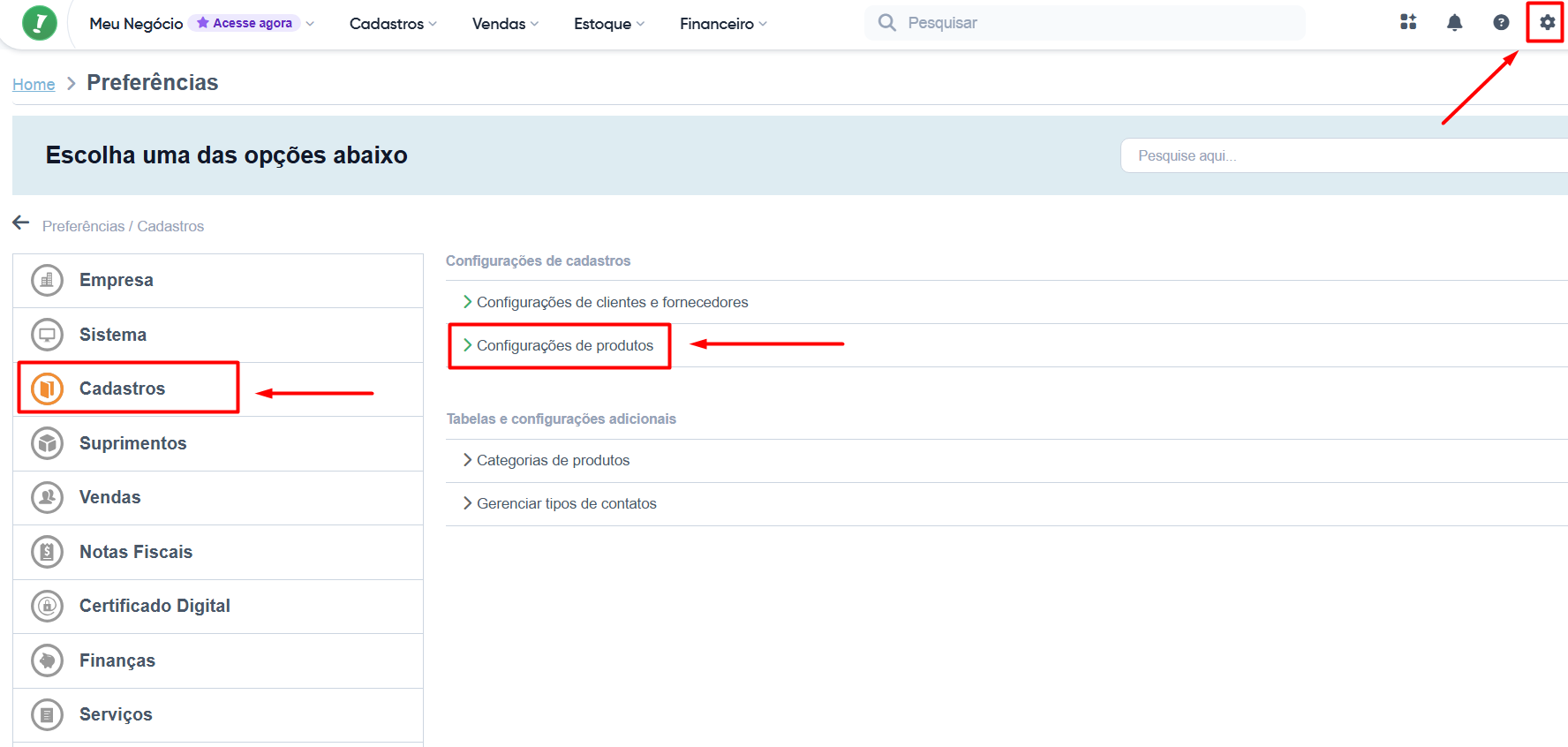Viewport: 1568px width, 747px height.
Task: Open the Estoque dropdown menu
Action: [x=609, y=24]
